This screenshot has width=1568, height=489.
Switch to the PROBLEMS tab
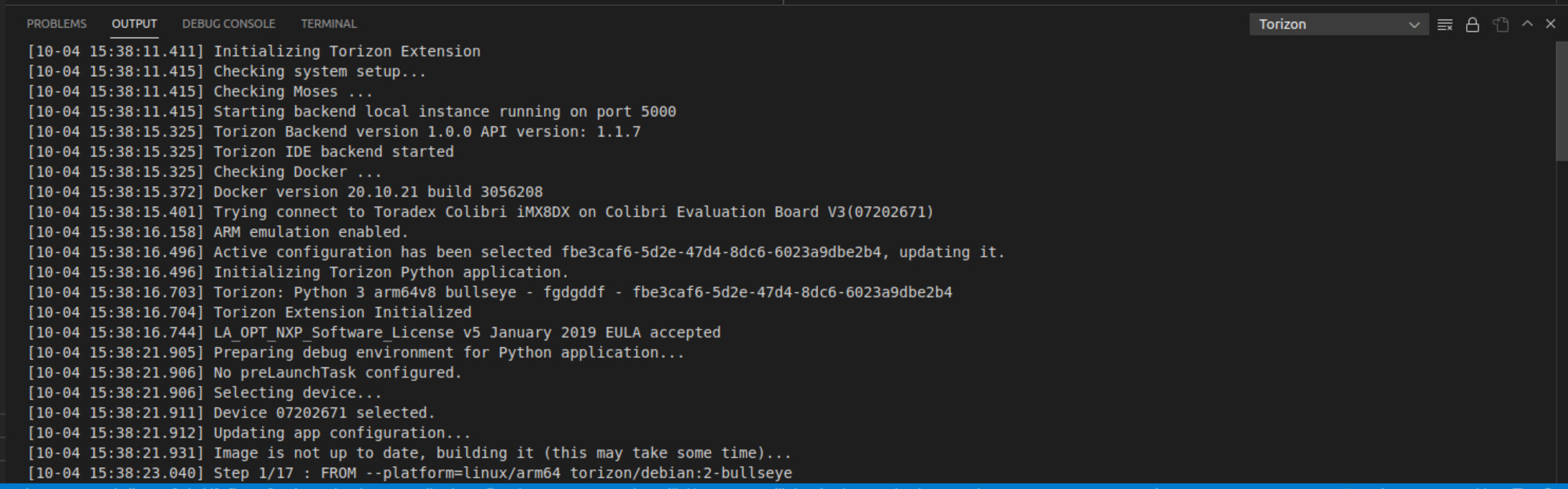pos(56,24)
